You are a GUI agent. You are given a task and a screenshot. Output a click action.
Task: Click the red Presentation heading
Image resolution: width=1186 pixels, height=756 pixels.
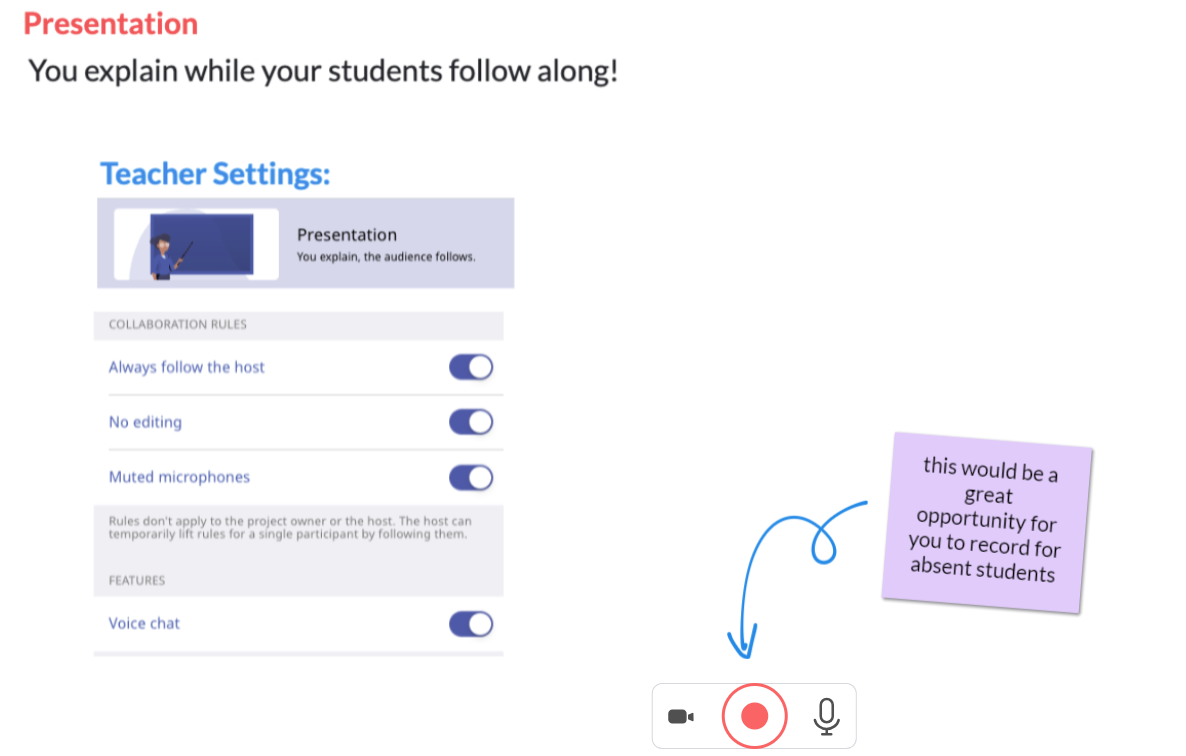tap(110, 23)
